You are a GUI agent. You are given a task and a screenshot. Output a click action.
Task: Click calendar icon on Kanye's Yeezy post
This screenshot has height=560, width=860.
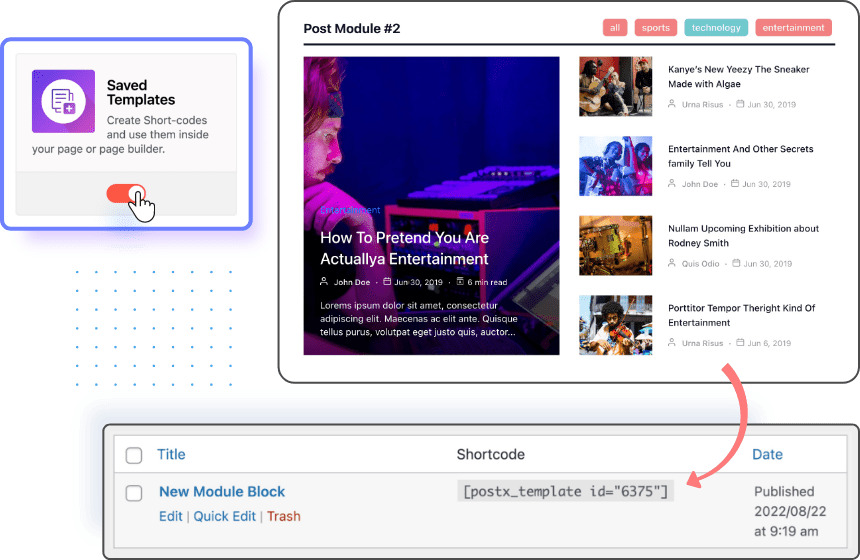click(740, 104)
